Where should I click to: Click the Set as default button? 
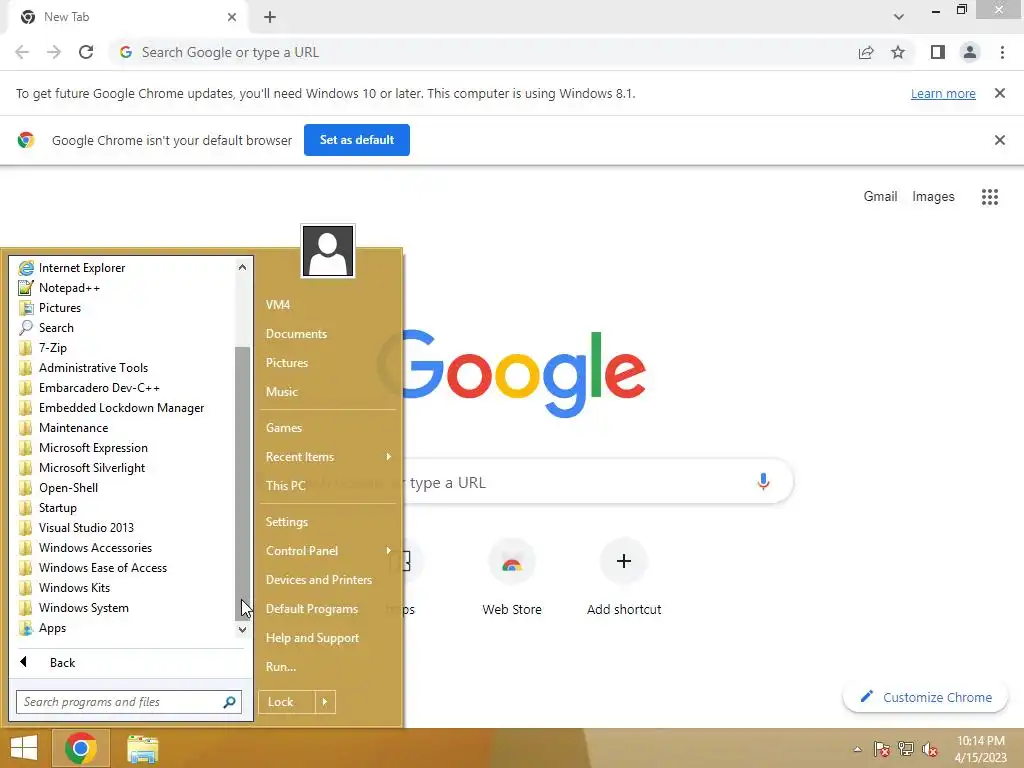[357, 140]
